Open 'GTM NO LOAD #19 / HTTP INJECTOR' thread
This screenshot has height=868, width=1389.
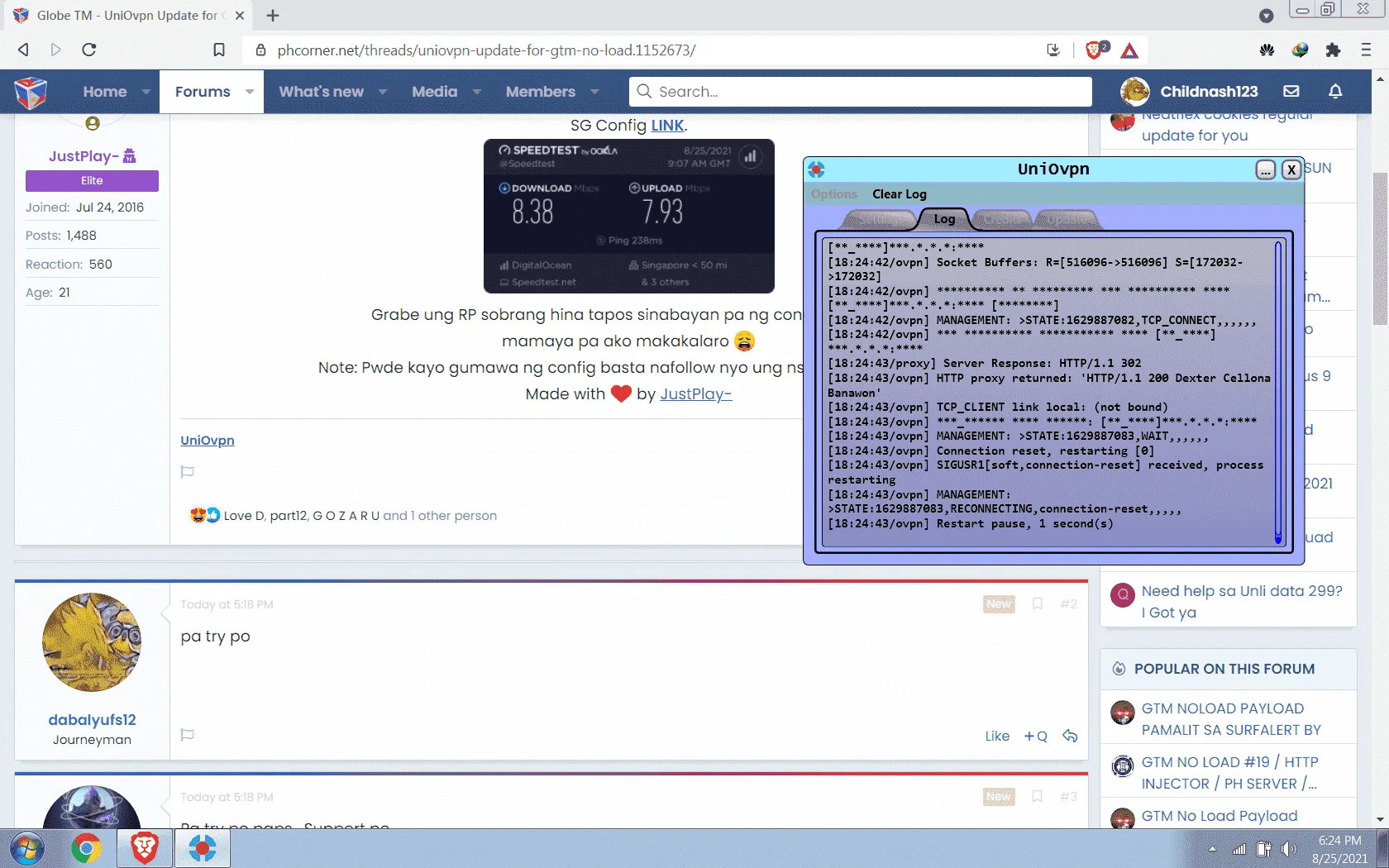pos(1230,773)
